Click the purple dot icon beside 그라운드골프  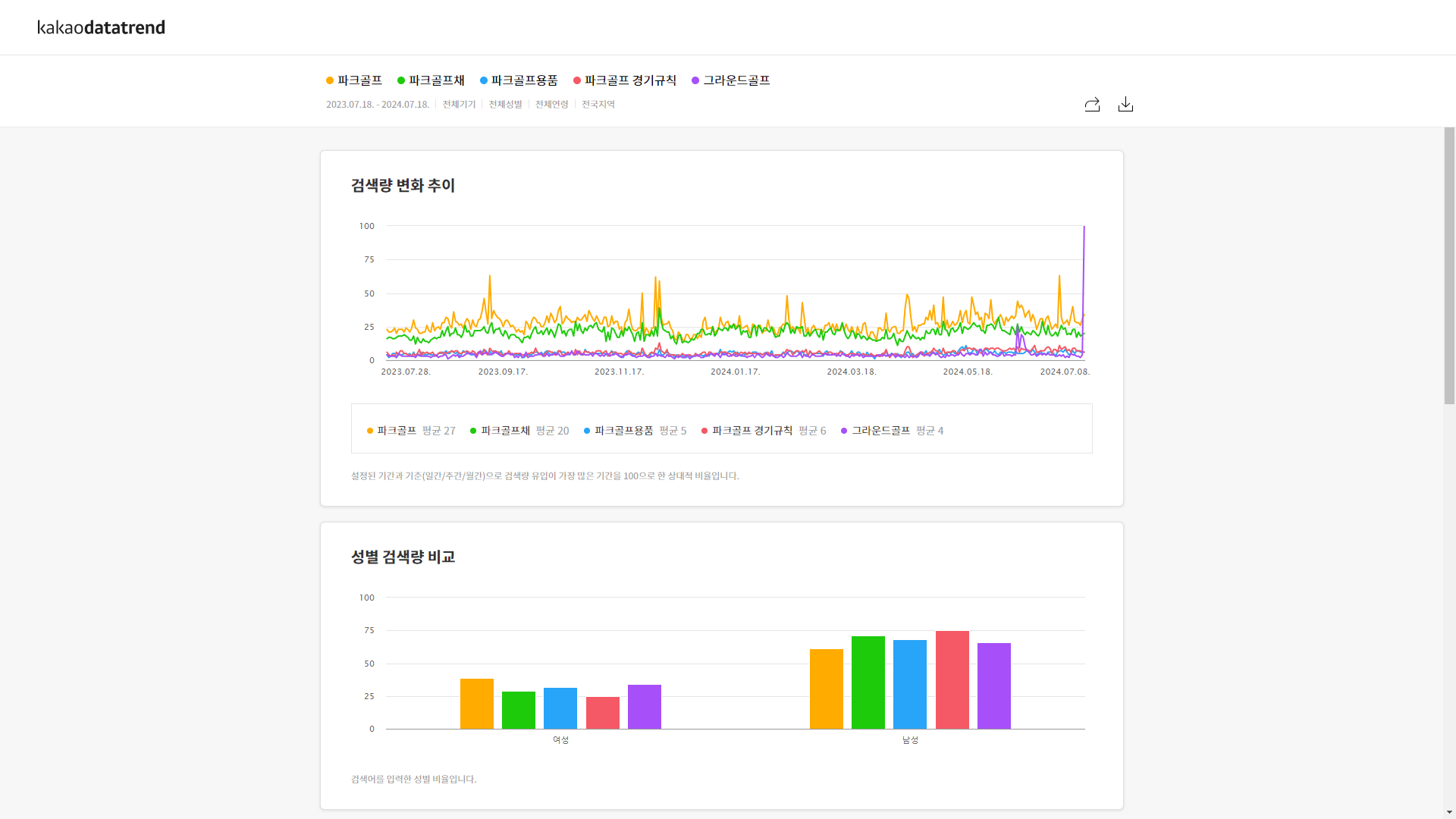tap(695, 80)
